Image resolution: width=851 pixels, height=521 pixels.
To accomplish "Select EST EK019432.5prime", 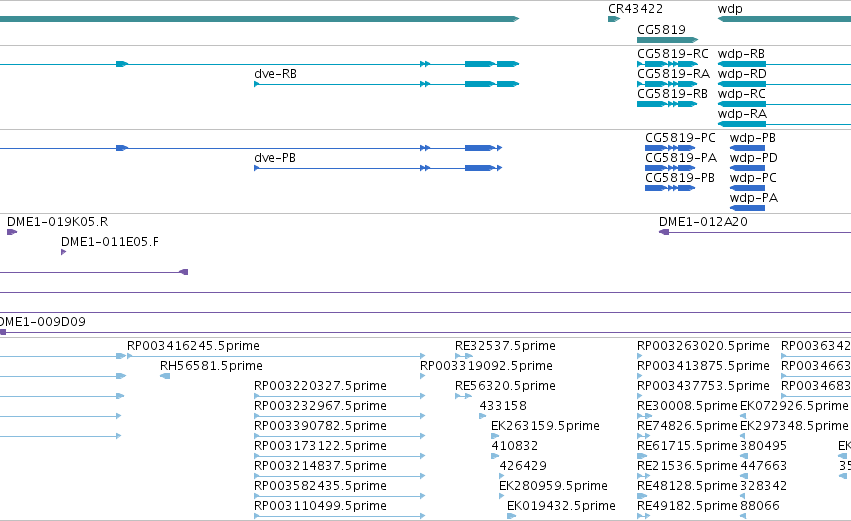I will click(x=561, y=506).
